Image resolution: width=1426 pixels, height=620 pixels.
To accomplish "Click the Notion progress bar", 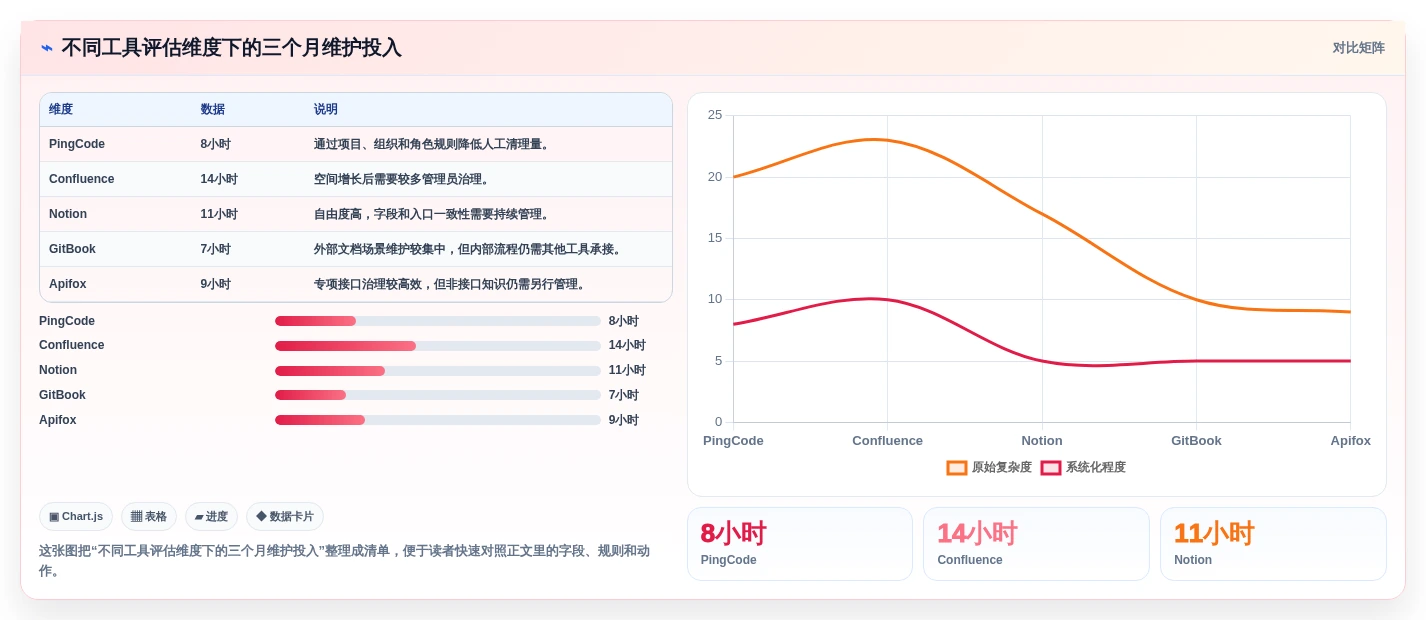I will [x=438, y=371].
